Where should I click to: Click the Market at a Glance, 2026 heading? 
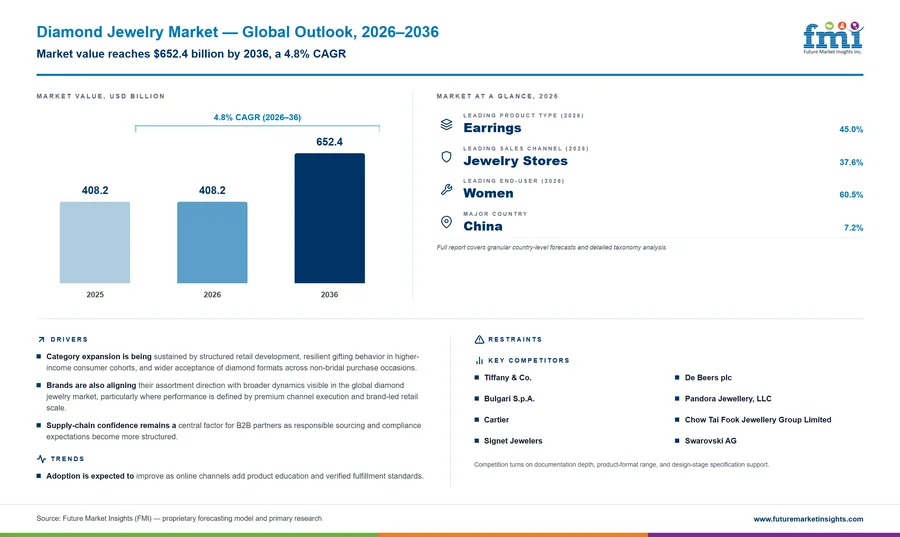tap(497, 96)
